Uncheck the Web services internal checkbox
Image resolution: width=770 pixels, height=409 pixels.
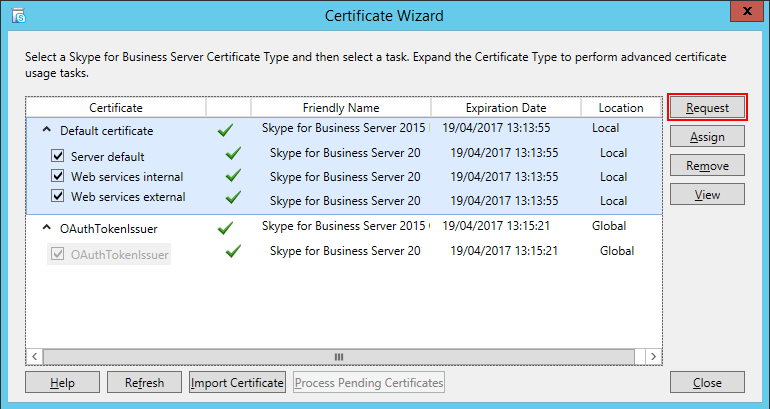[x=58, y=176]
